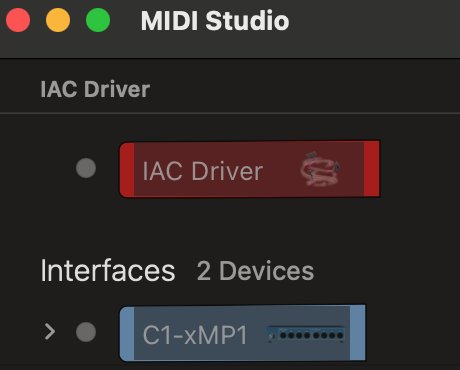460x370 pixels.
Task: Select the C1-xMP1 device name text
Action: tap(195, 335)
